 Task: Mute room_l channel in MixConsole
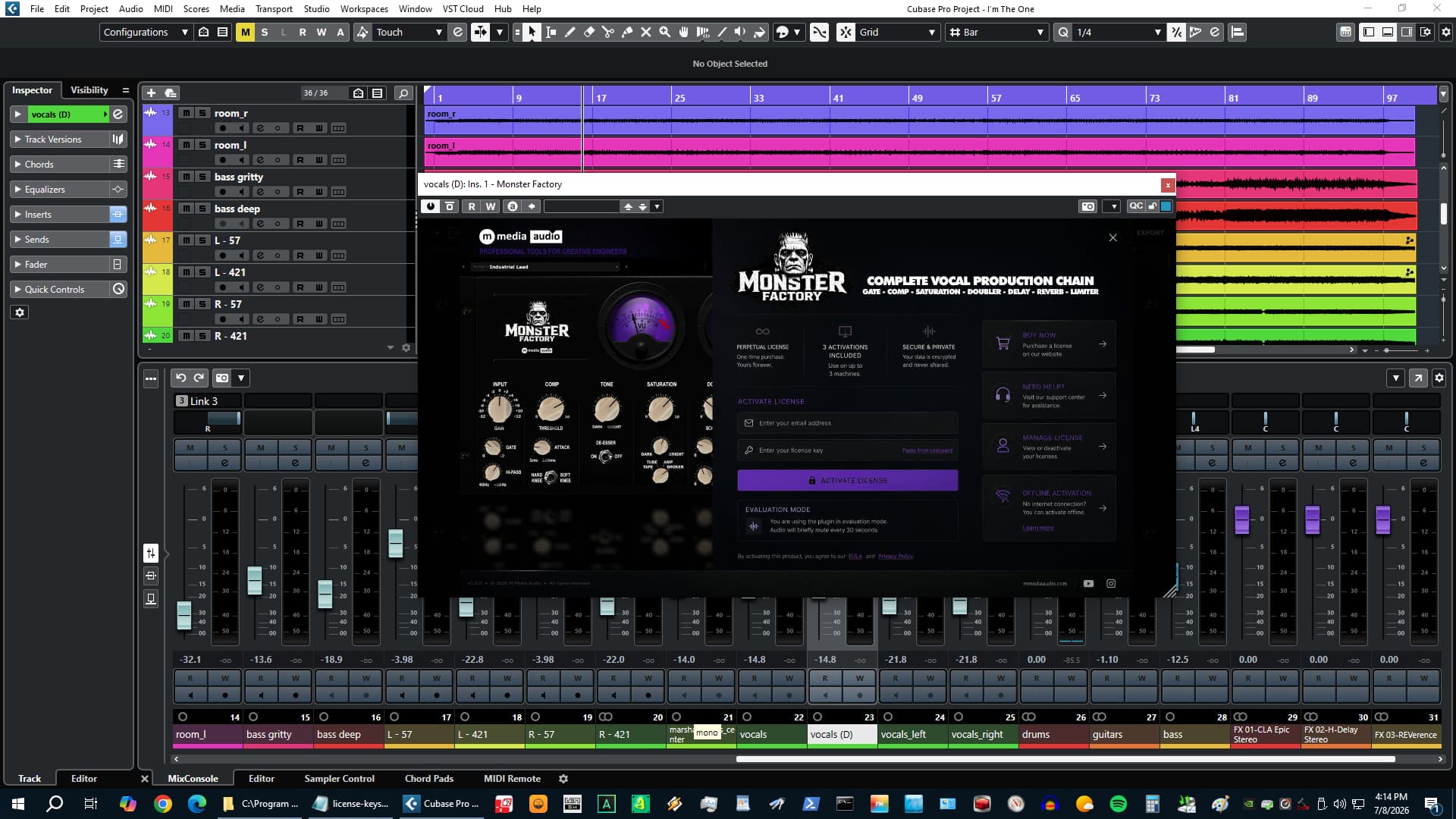(190, 447)
